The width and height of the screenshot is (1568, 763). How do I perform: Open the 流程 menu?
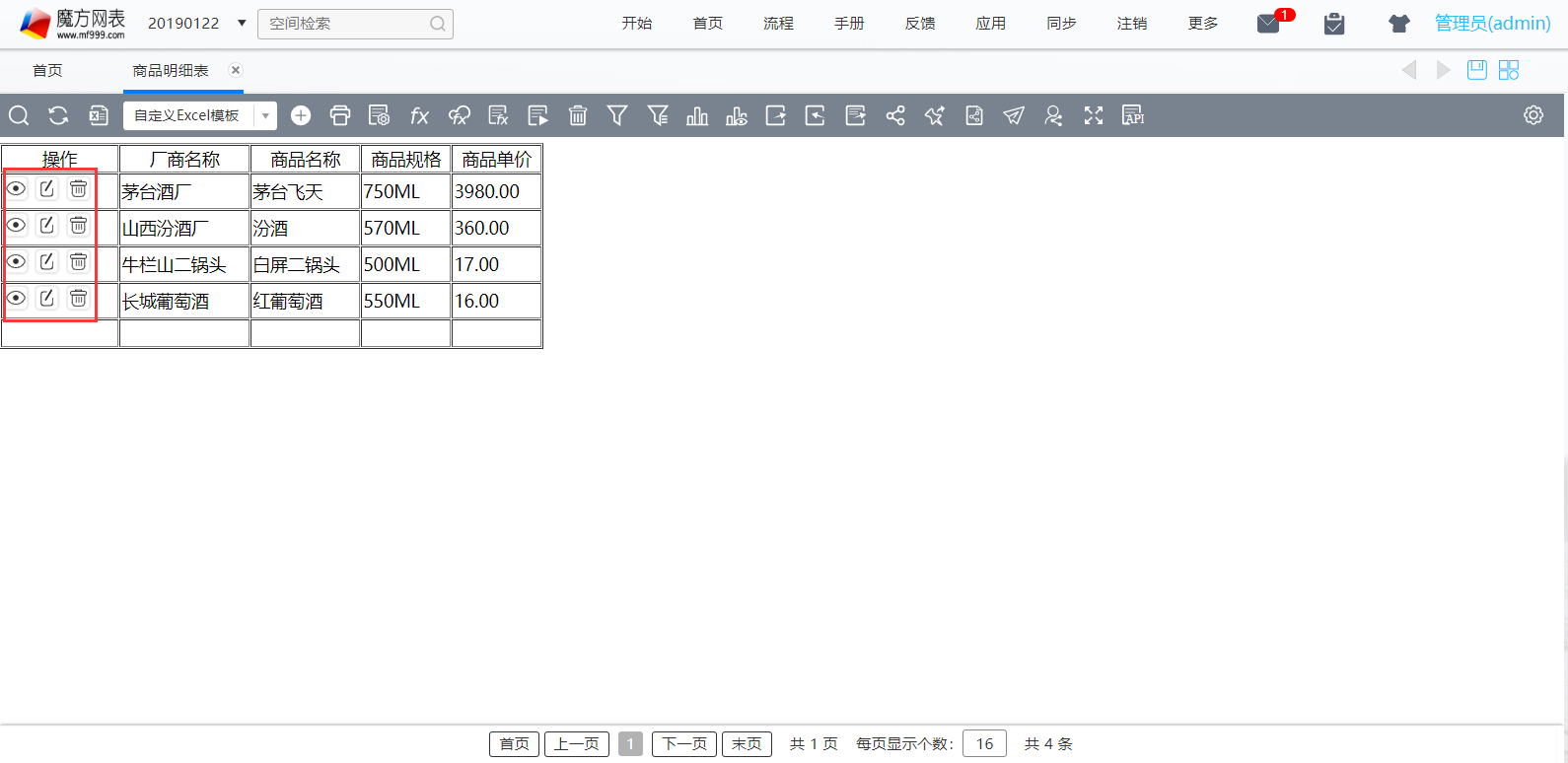click(x=778, y=23)
